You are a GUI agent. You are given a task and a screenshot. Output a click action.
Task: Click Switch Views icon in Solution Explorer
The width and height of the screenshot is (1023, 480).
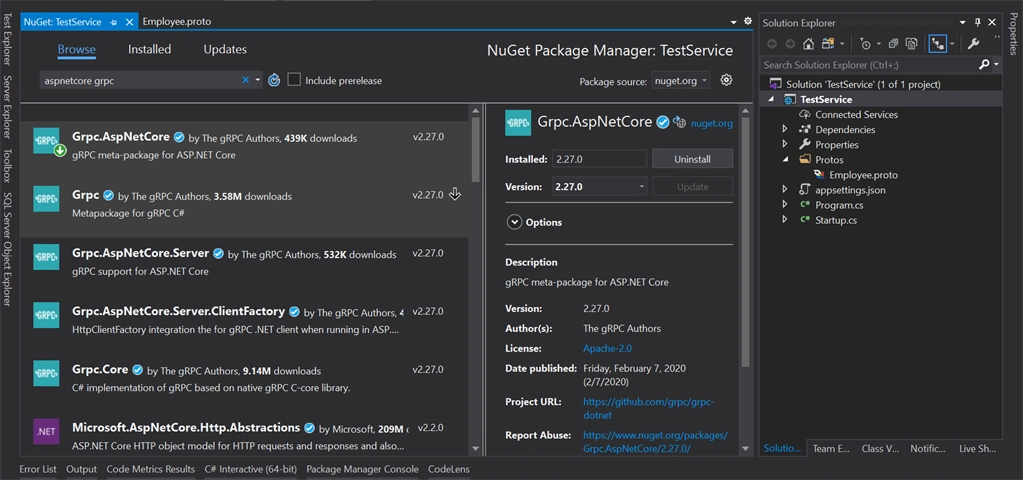828,44
